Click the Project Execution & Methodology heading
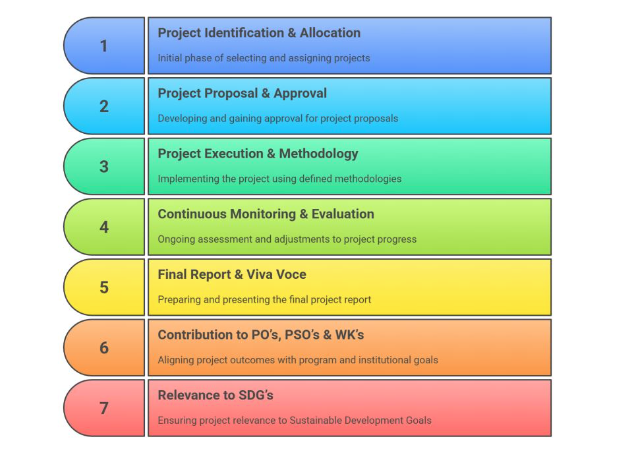 (258, 154)
